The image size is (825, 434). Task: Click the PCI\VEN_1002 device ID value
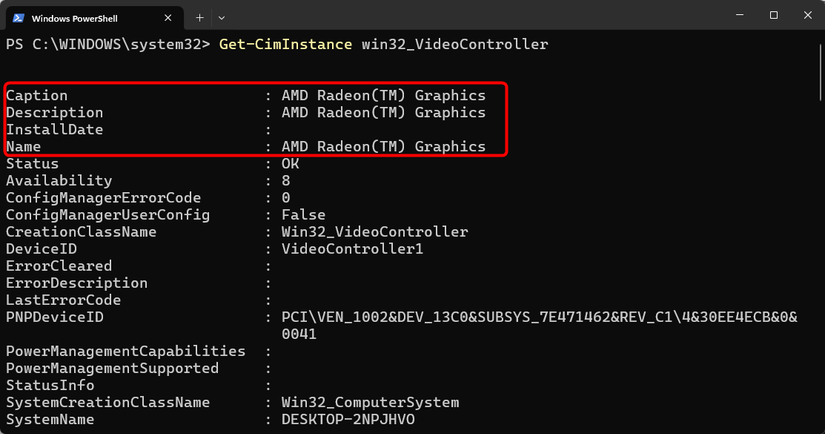coord(539,317)
